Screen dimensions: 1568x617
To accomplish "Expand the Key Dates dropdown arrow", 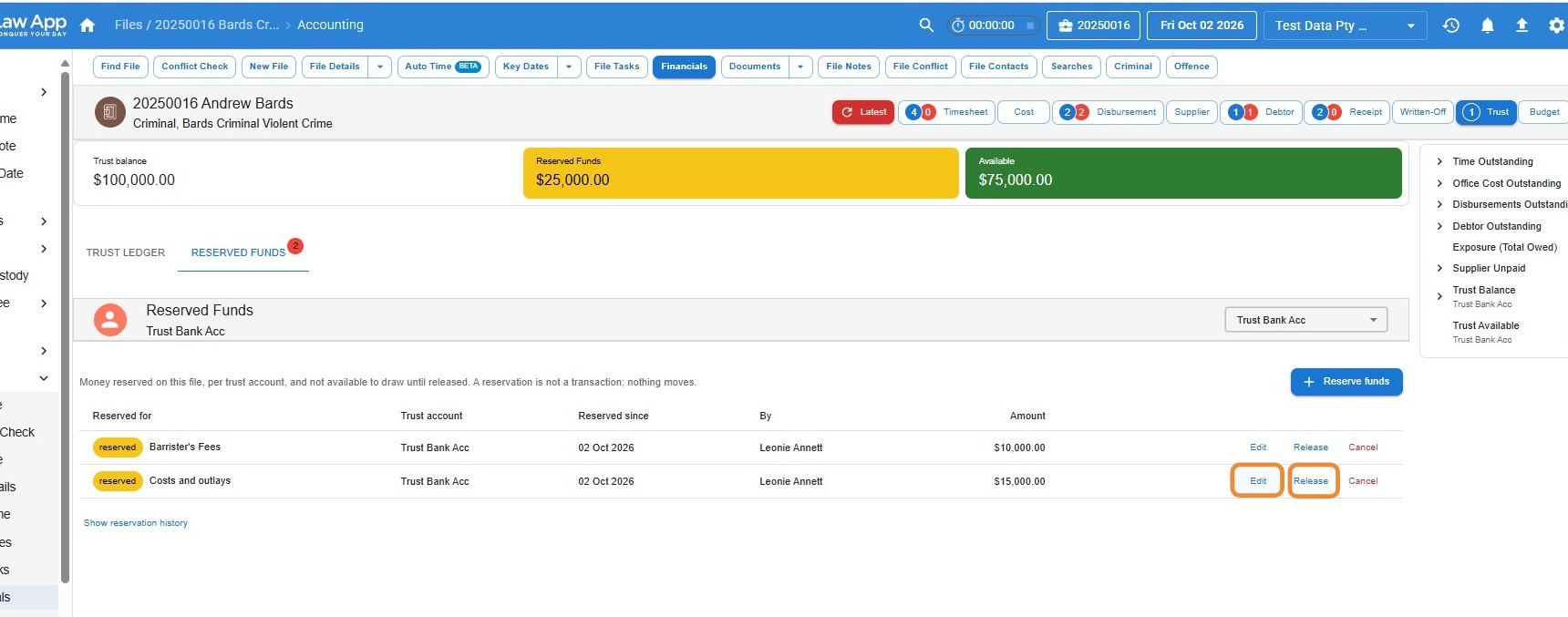I will point(569,67).
